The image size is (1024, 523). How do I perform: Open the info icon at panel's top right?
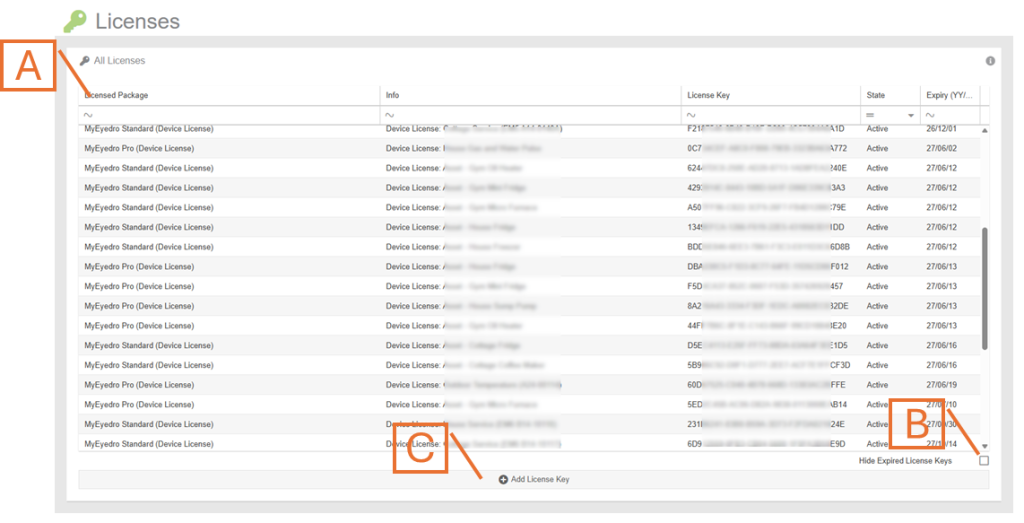pos(990,61)
